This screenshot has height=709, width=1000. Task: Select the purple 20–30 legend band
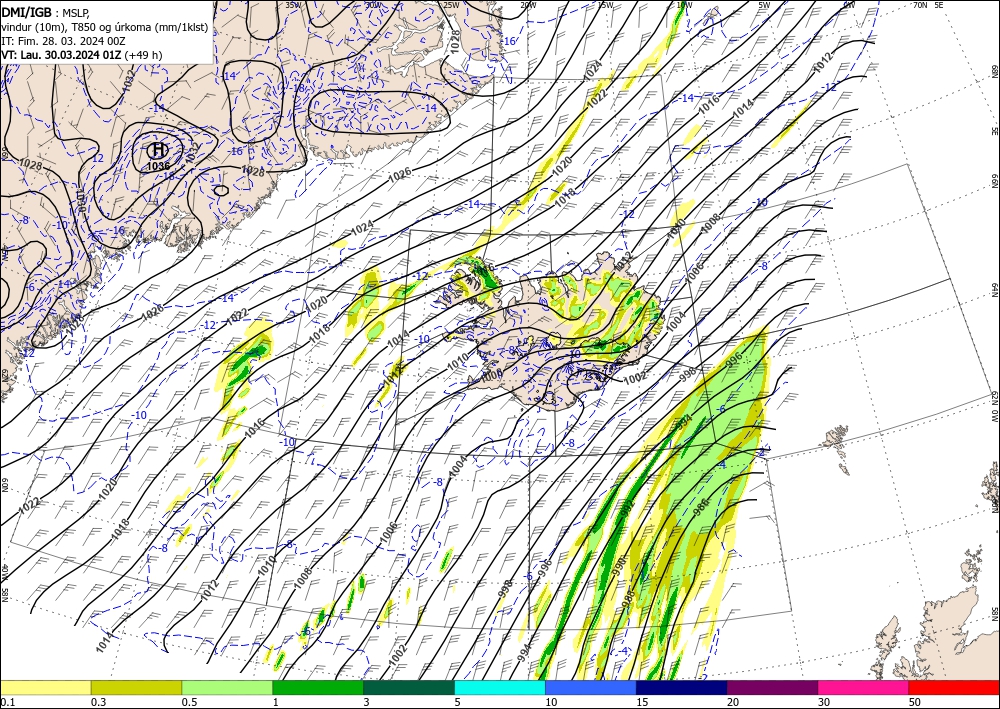[x=772, y=687]
